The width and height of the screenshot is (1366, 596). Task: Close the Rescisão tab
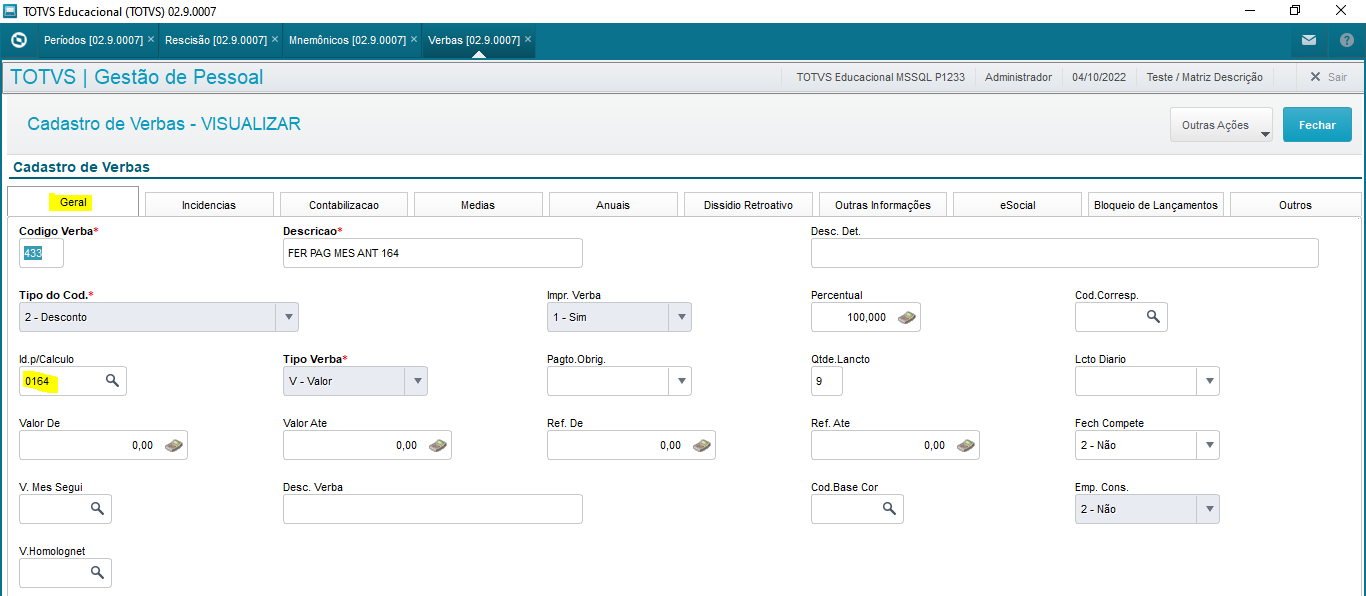click(274, 40)
